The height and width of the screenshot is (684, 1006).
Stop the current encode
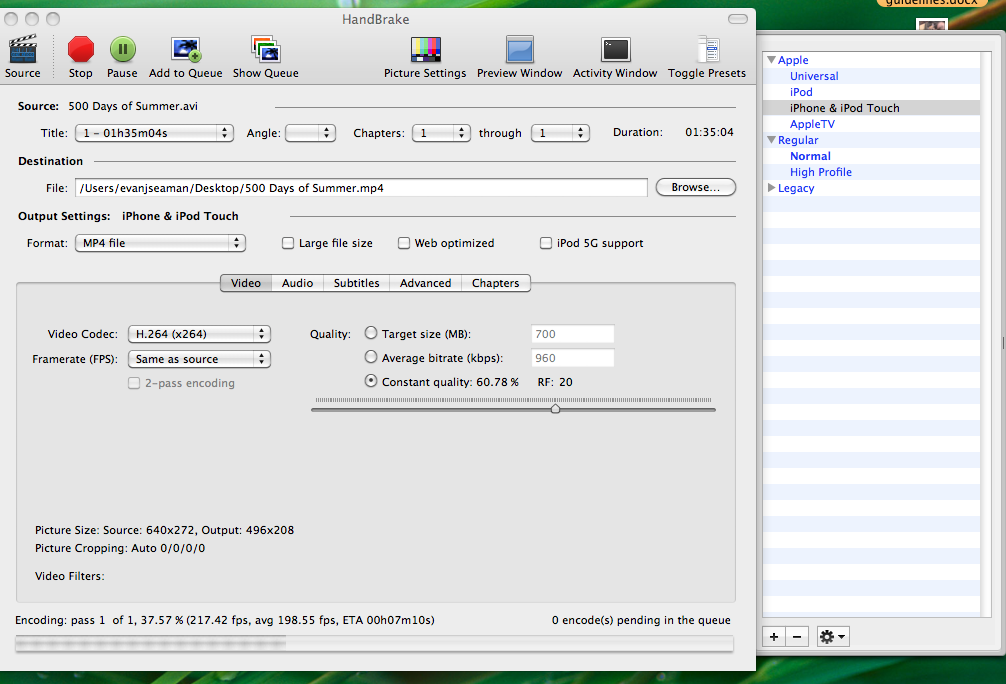click(x=81, y=49)
